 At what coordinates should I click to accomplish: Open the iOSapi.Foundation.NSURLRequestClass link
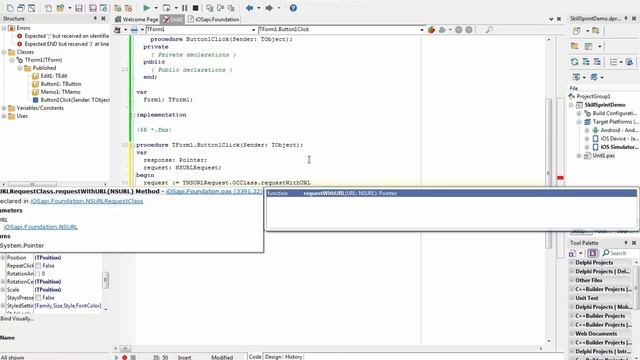click(x=87, y=201)
